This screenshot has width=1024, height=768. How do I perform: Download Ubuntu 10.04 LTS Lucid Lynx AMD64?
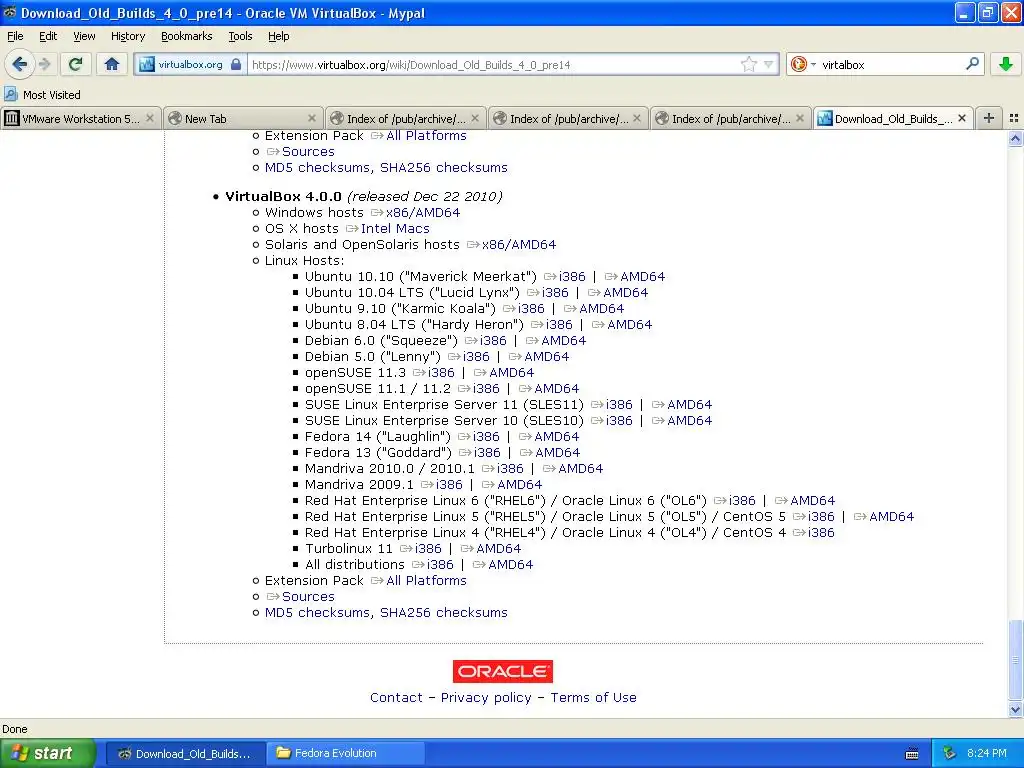(626, 293)
